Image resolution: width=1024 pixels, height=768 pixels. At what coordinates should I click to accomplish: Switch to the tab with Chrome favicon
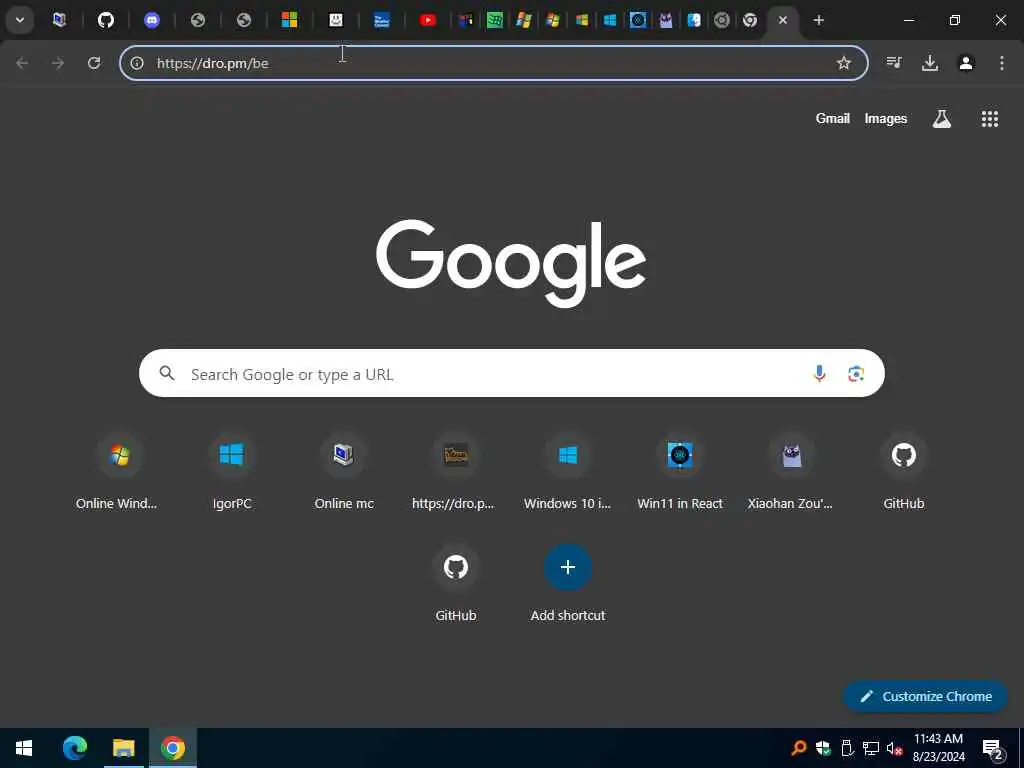[x=750, y=20]
